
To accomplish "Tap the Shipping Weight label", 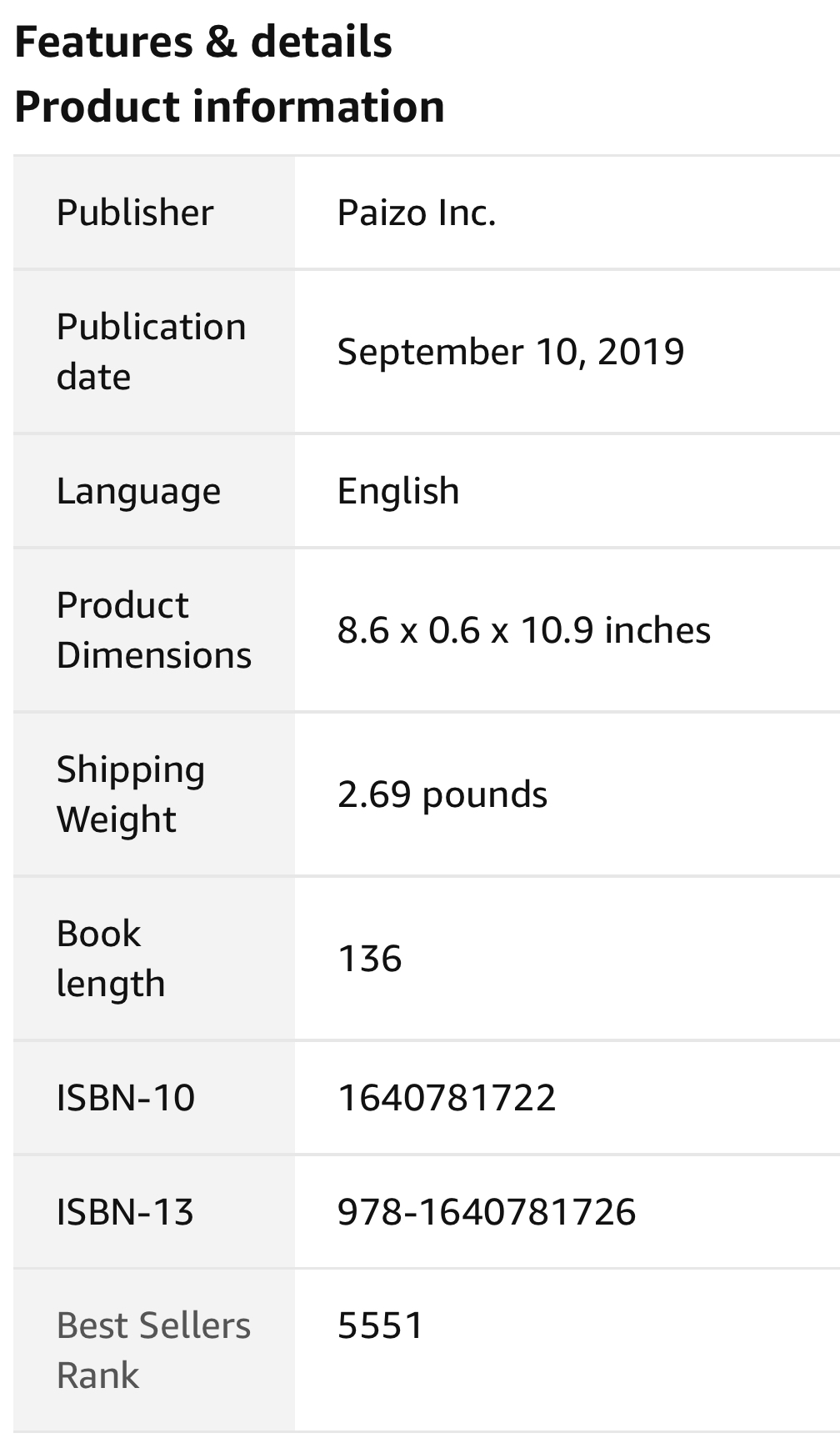I will (x=131, y=794).
